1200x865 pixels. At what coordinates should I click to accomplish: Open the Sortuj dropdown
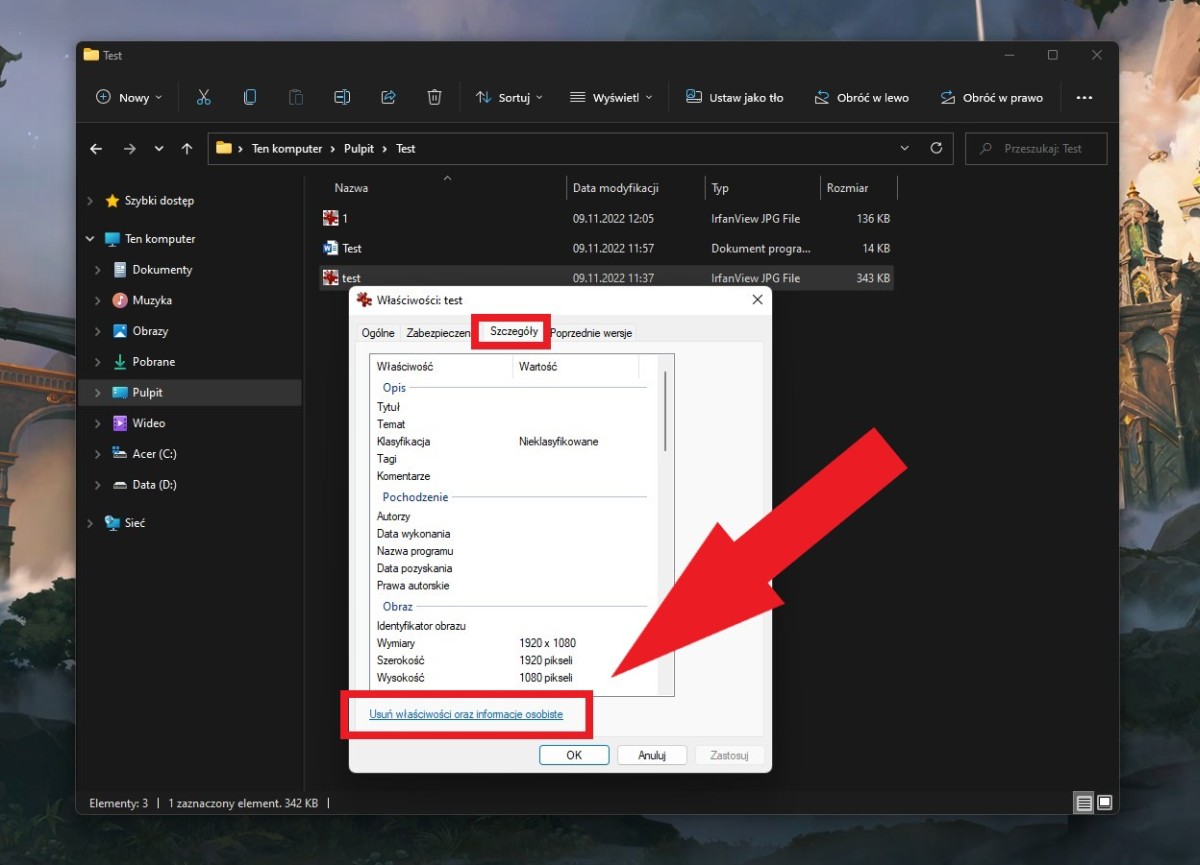509,97
